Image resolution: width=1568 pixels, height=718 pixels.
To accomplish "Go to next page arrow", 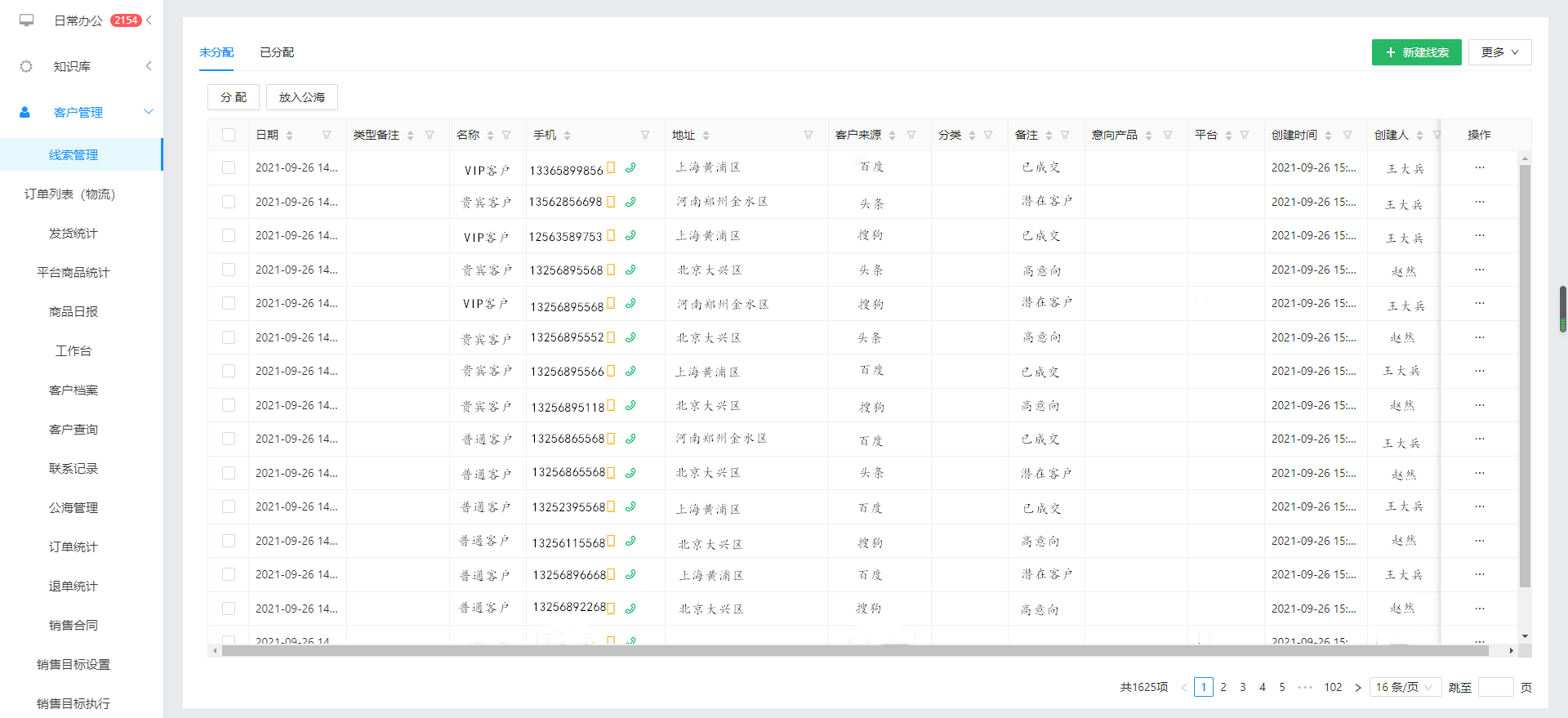I will (1358, 688).
